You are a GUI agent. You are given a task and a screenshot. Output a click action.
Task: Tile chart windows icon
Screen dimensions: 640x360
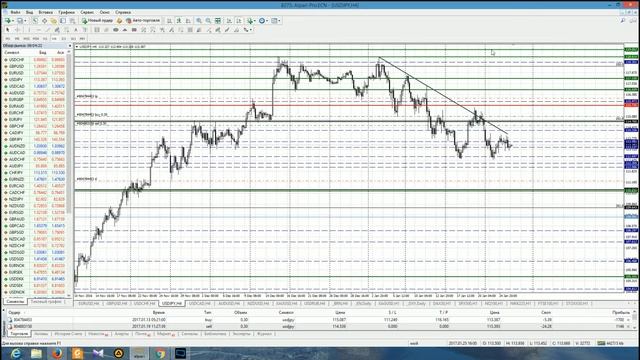pyautogui.click(x=218, y=20)
